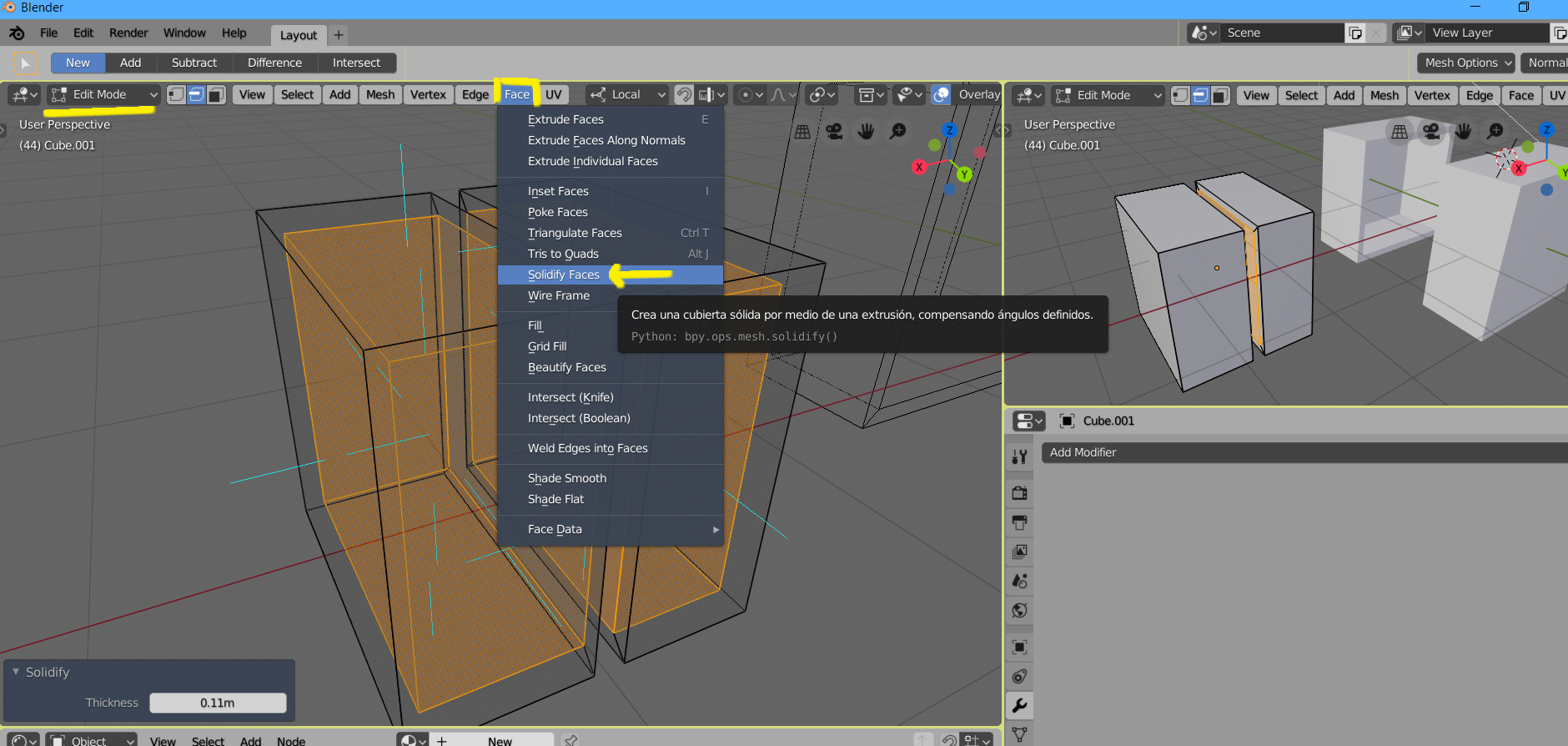Screen dimensions: 1568x746
Task: Enable vertex select mode in right viewport
Action: [1180, 95]
